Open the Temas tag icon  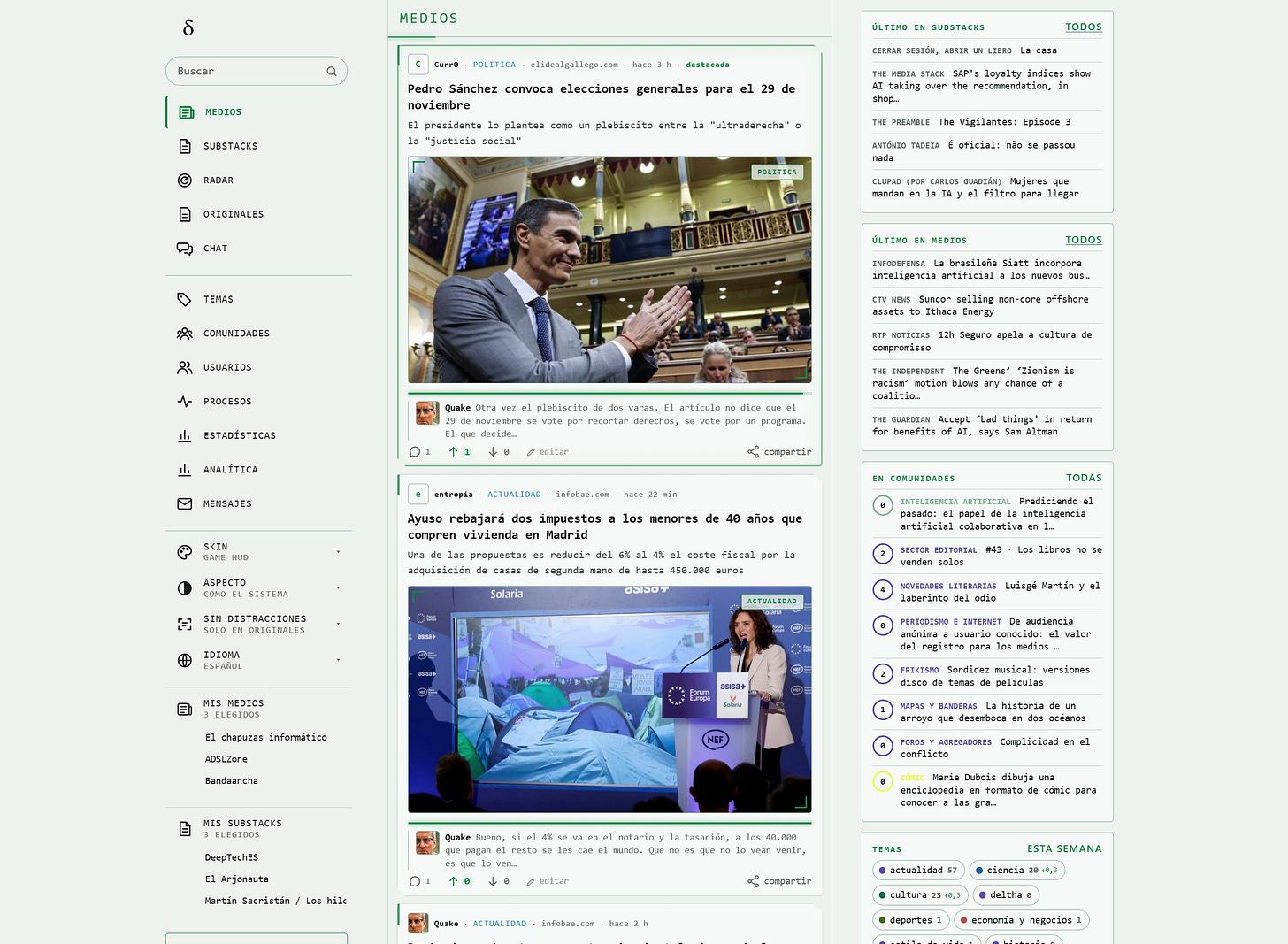(x=185, y=300)
